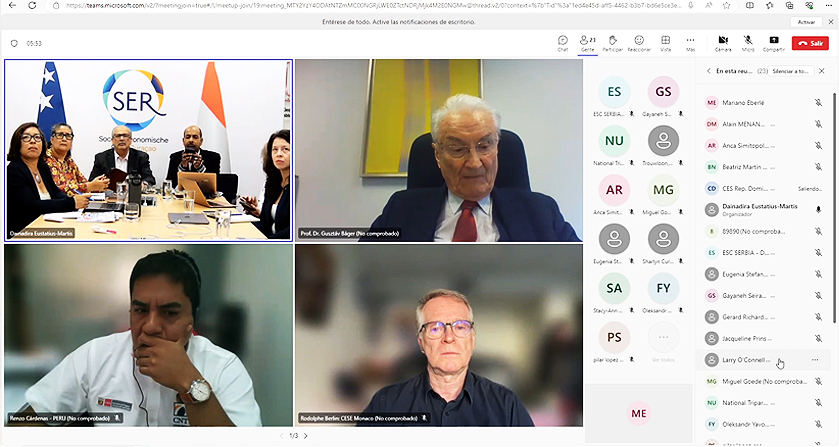
Task: Open Larry O'Connell's more options ellipsis
Action: pyautogui.click(x=815, y=360)
